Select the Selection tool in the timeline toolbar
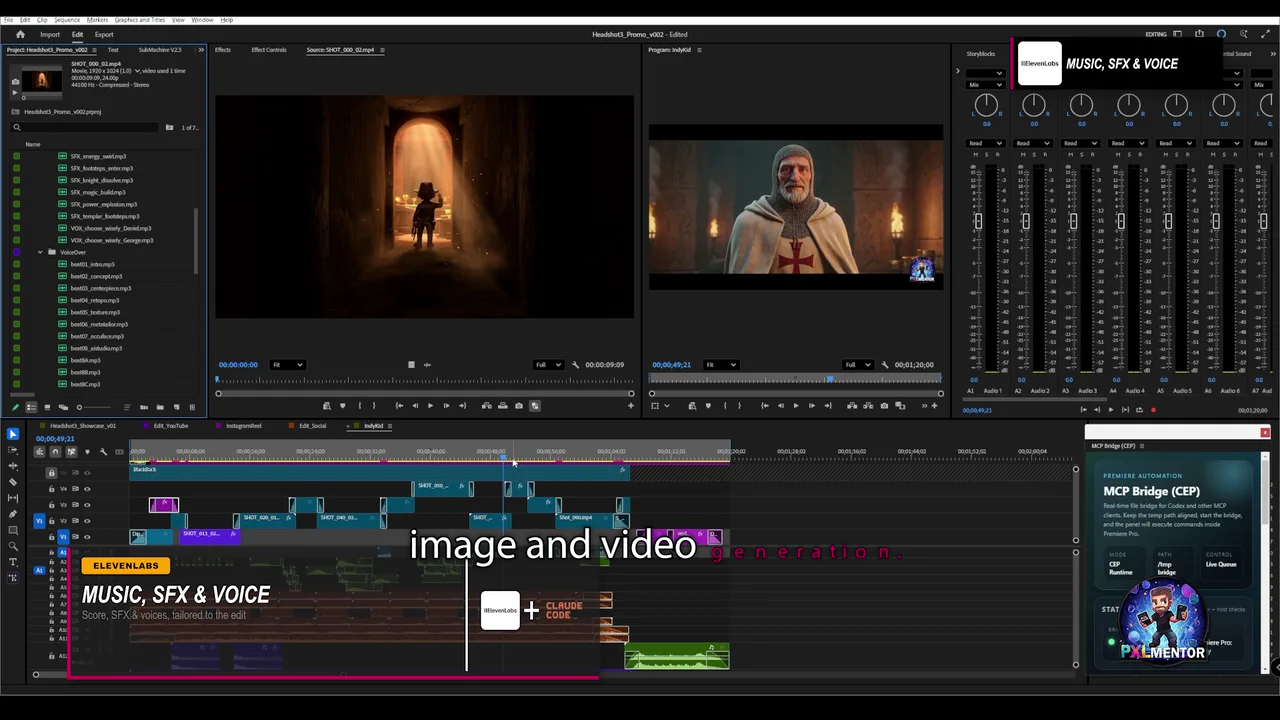This screenshot has width=1280, height=720. tap(12, 434)
